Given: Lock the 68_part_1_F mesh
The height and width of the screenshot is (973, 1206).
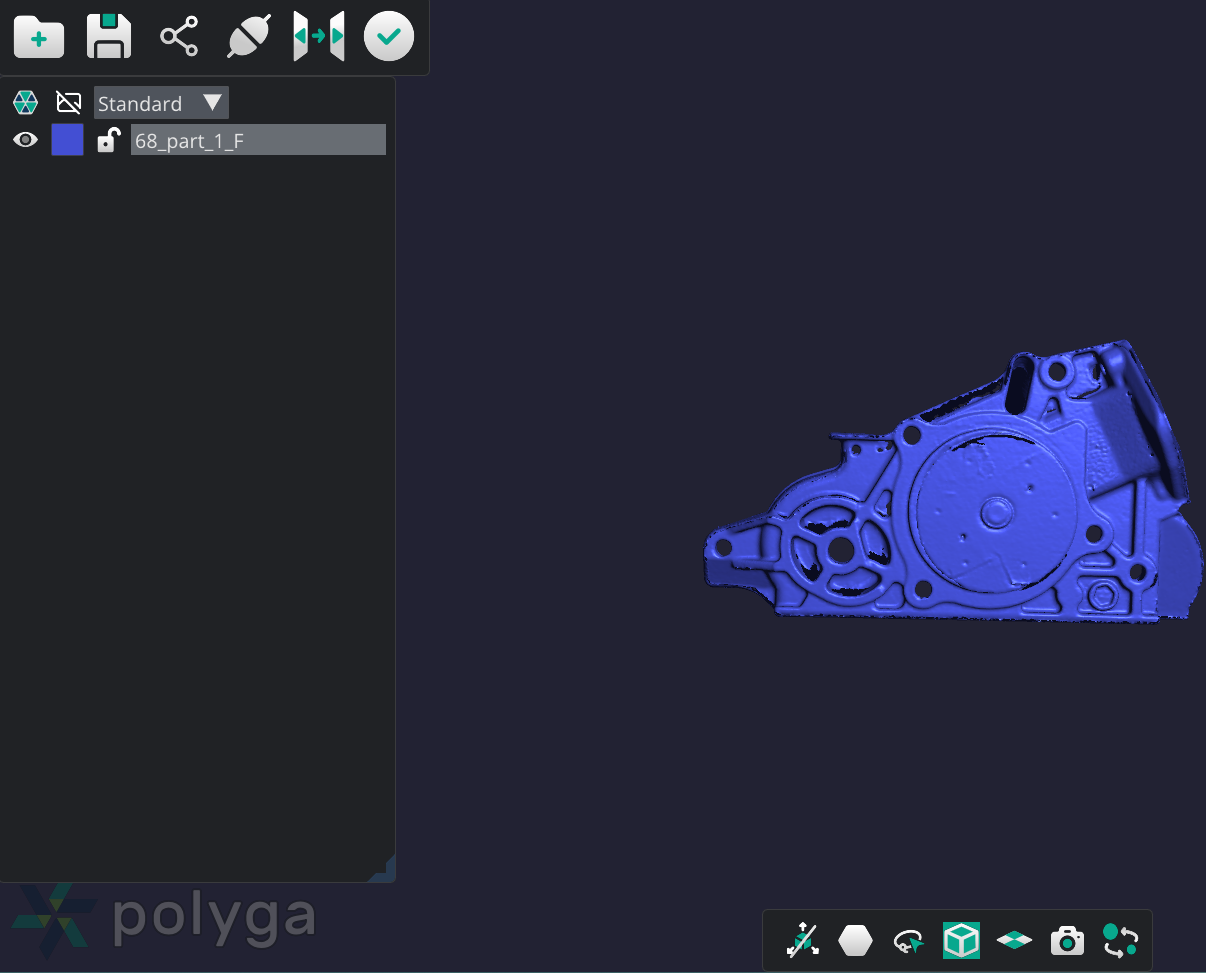Looking at the screenshot, I should tap(108, 140).
